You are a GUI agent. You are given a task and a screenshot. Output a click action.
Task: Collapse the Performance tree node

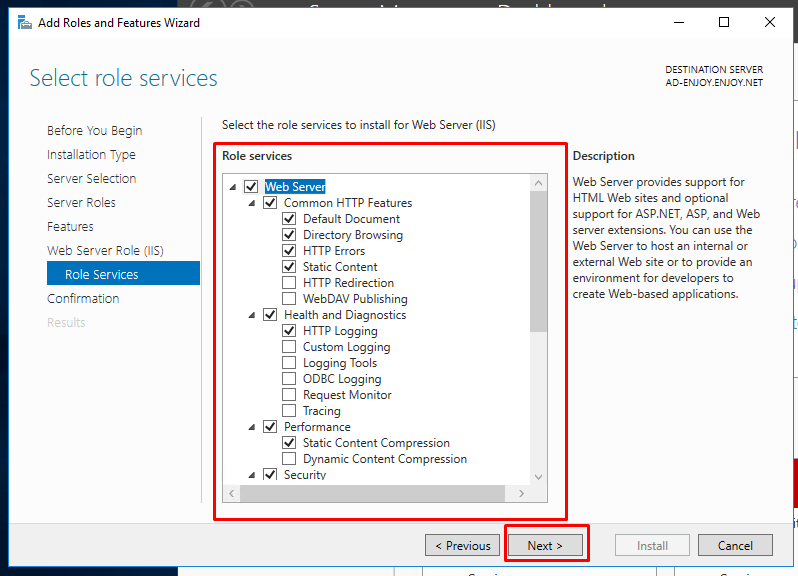(252, 427)
